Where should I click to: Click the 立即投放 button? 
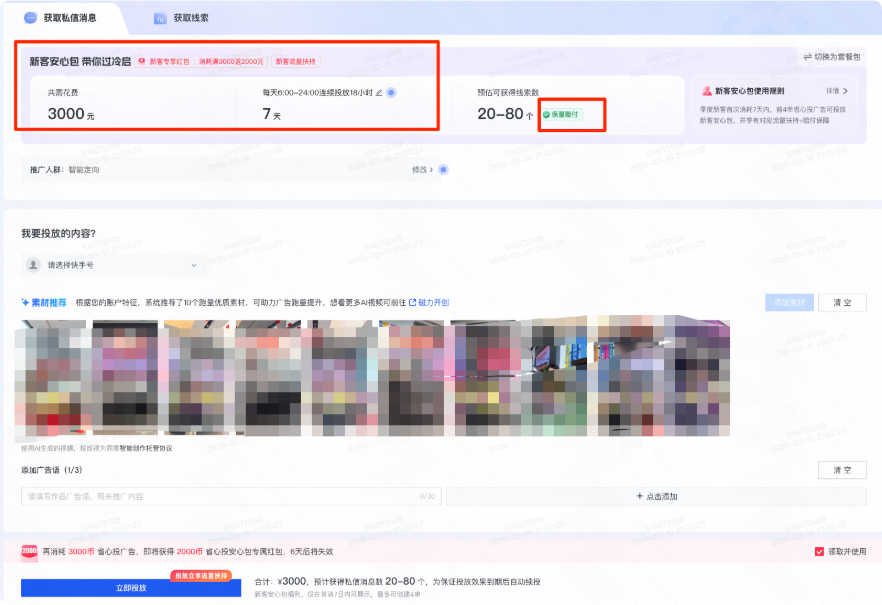[x=131, y=588]
